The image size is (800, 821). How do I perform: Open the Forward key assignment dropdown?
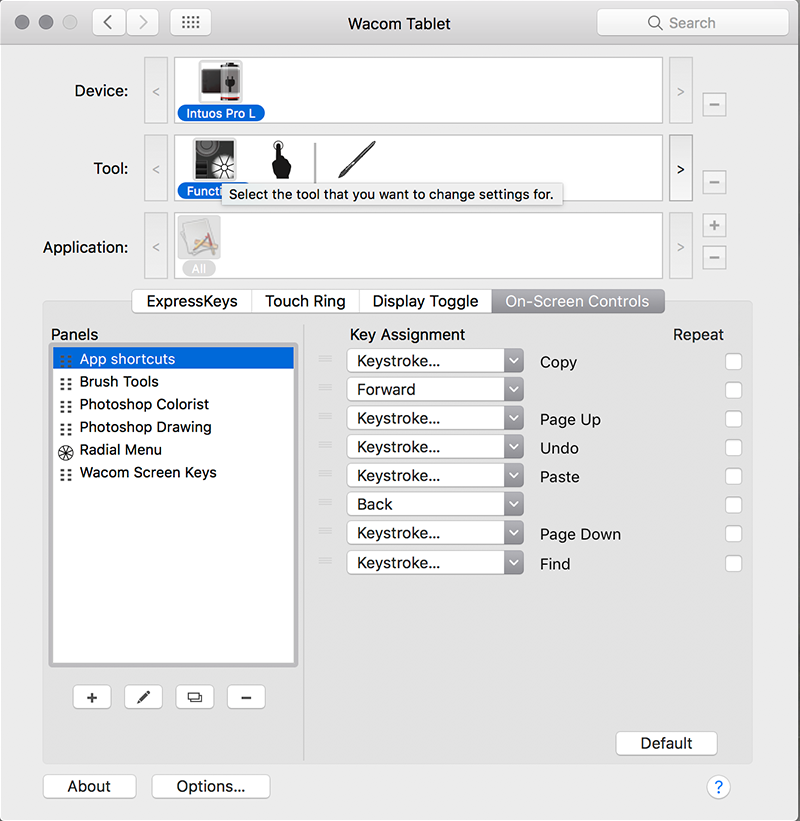click(435, 390)
